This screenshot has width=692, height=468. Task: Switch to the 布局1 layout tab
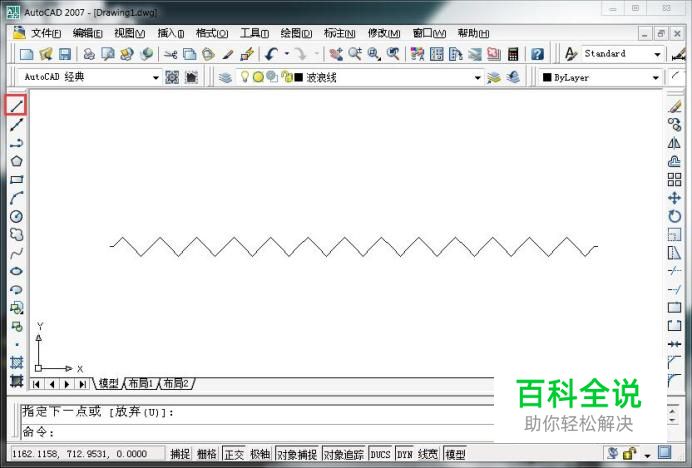[x=140, y=383]
